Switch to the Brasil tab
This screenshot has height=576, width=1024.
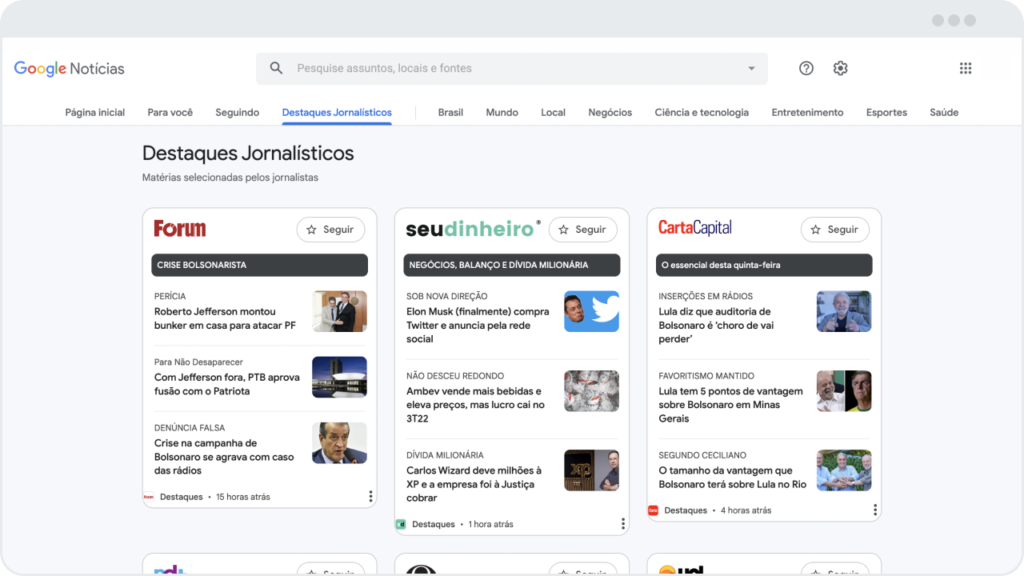click(x=451, y=112)
